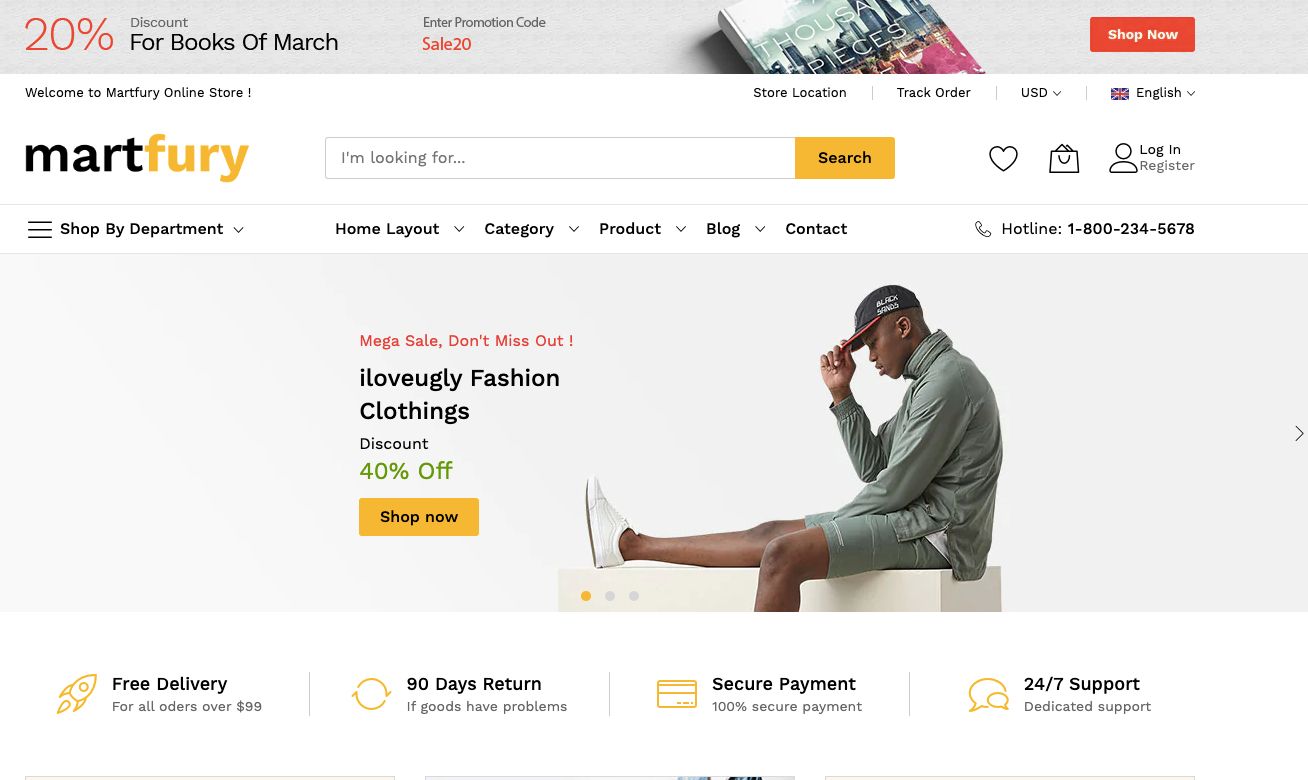Open the shopping cart bag icon

click(1064, 158)
